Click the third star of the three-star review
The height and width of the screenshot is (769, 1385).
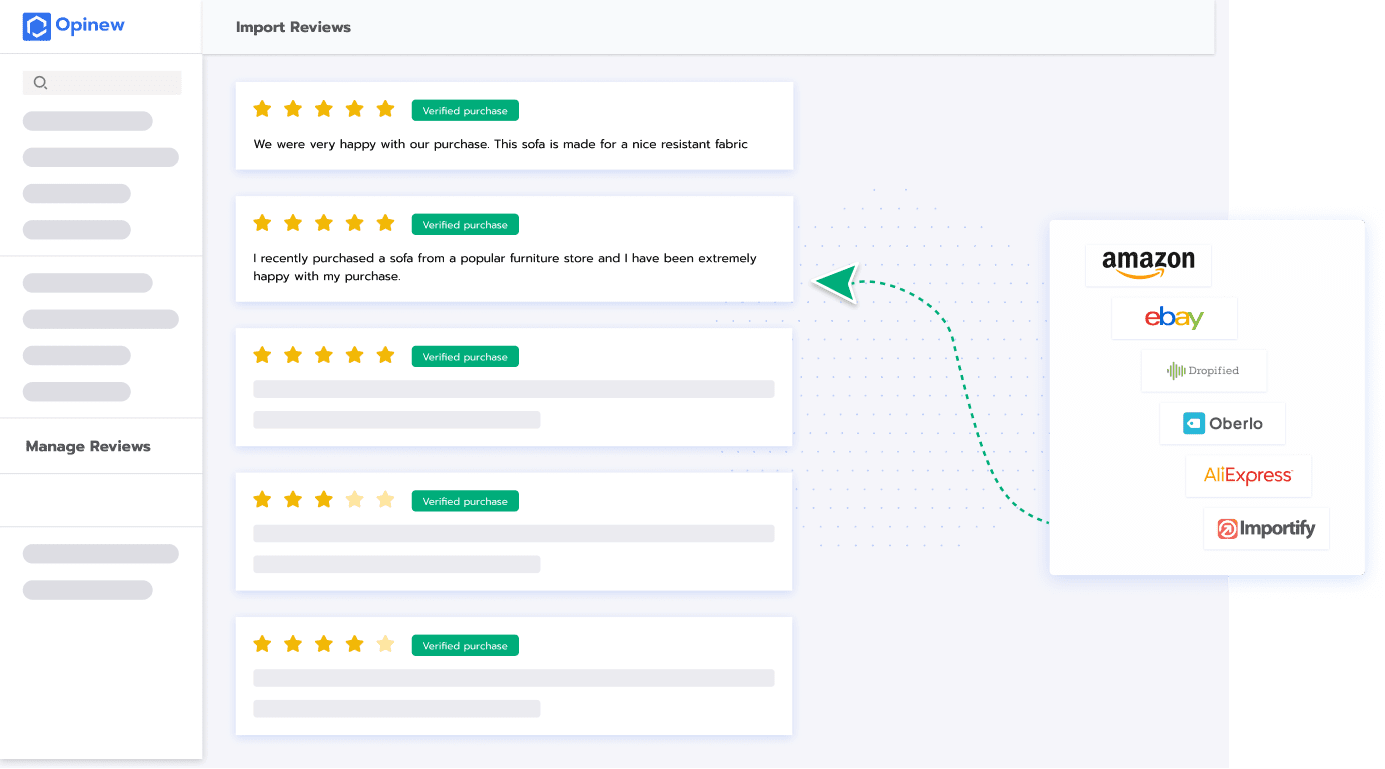click(323, 499)
